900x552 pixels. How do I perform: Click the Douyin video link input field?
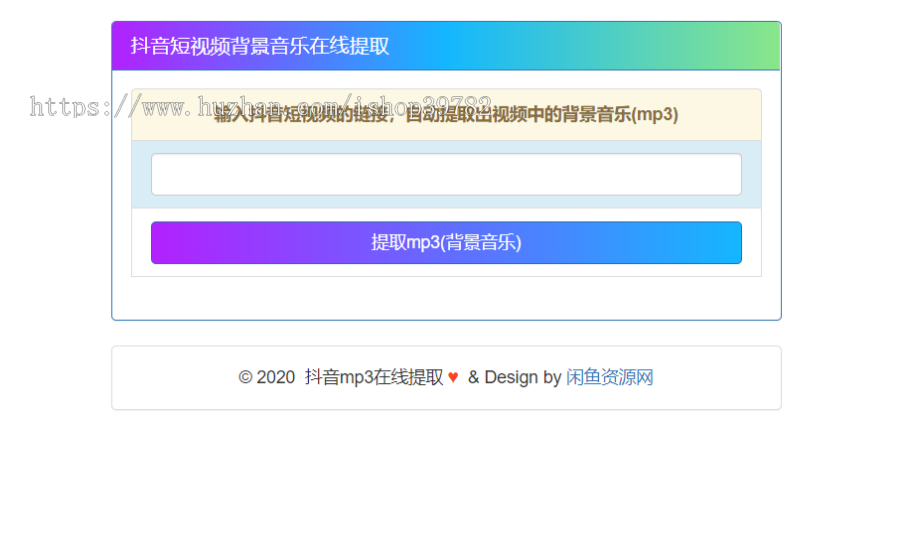(446, 174)
